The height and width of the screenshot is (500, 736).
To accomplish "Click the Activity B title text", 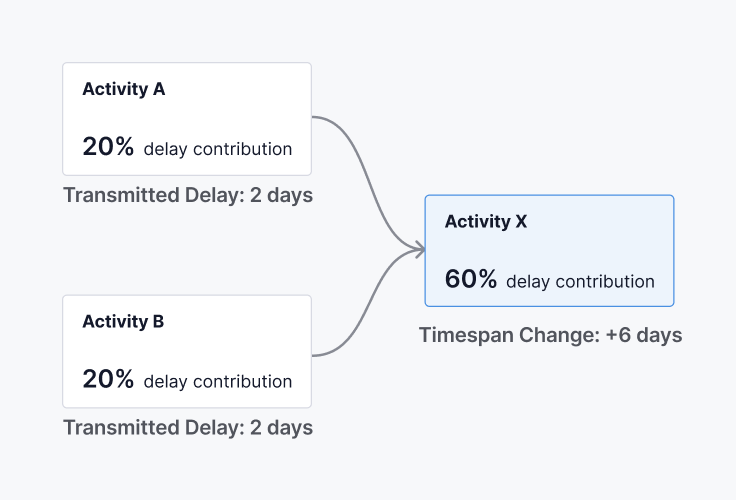I will point(123,321).
